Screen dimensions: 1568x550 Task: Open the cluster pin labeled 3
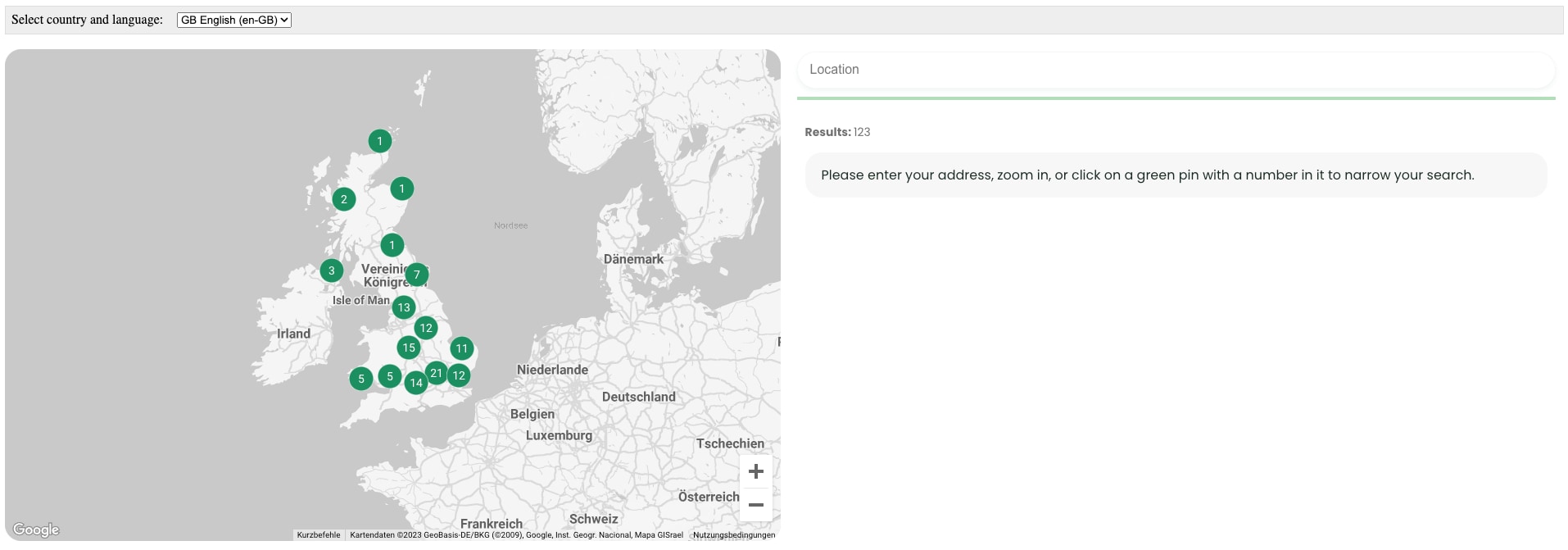[332, 270]
